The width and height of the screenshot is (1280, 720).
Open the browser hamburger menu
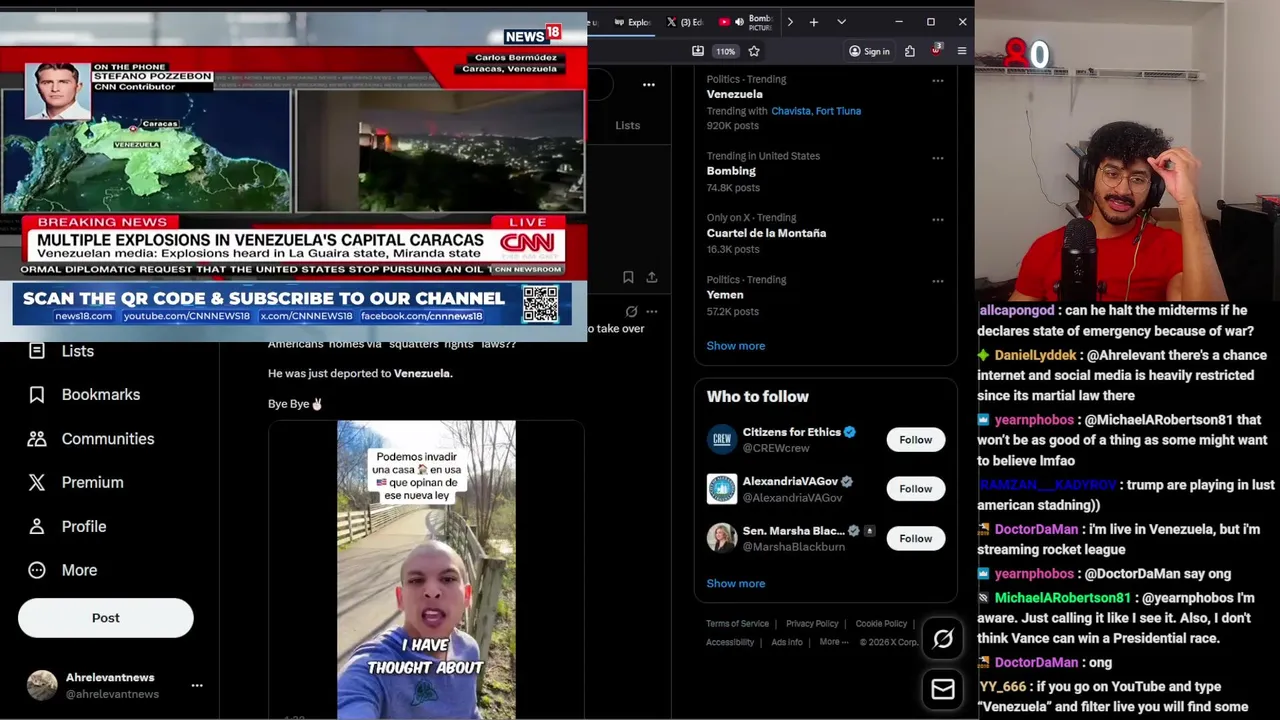click(x=962, y=51)
